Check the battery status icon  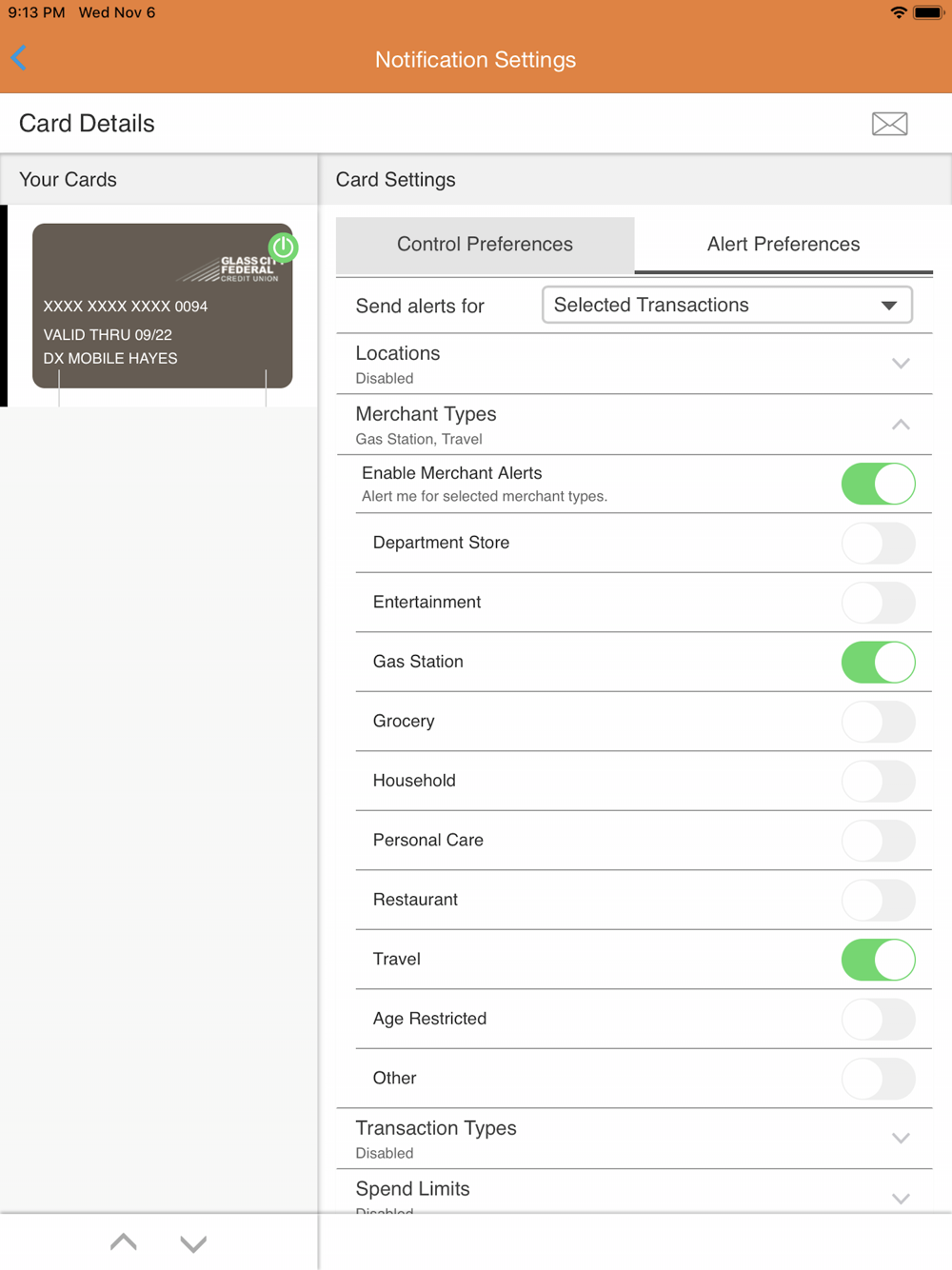point(928,12)
